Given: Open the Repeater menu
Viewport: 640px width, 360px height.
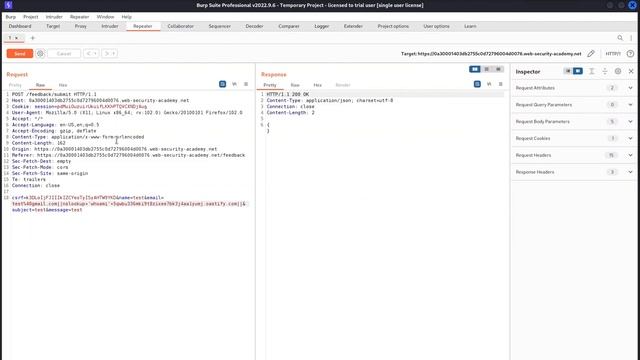Looking at the screenshot, I should point(79,17).
